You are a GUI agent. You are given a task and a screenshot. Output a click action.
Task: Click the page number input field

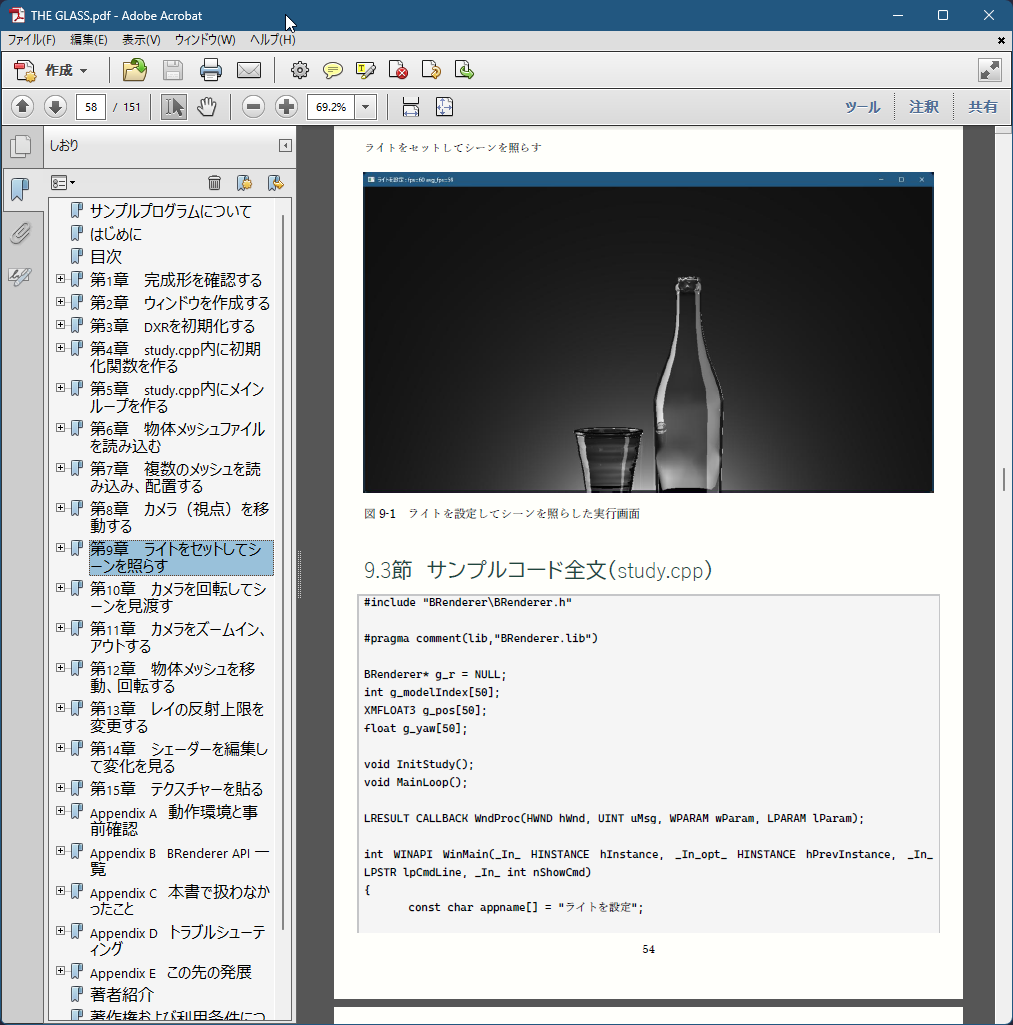(x=91, y=107)
